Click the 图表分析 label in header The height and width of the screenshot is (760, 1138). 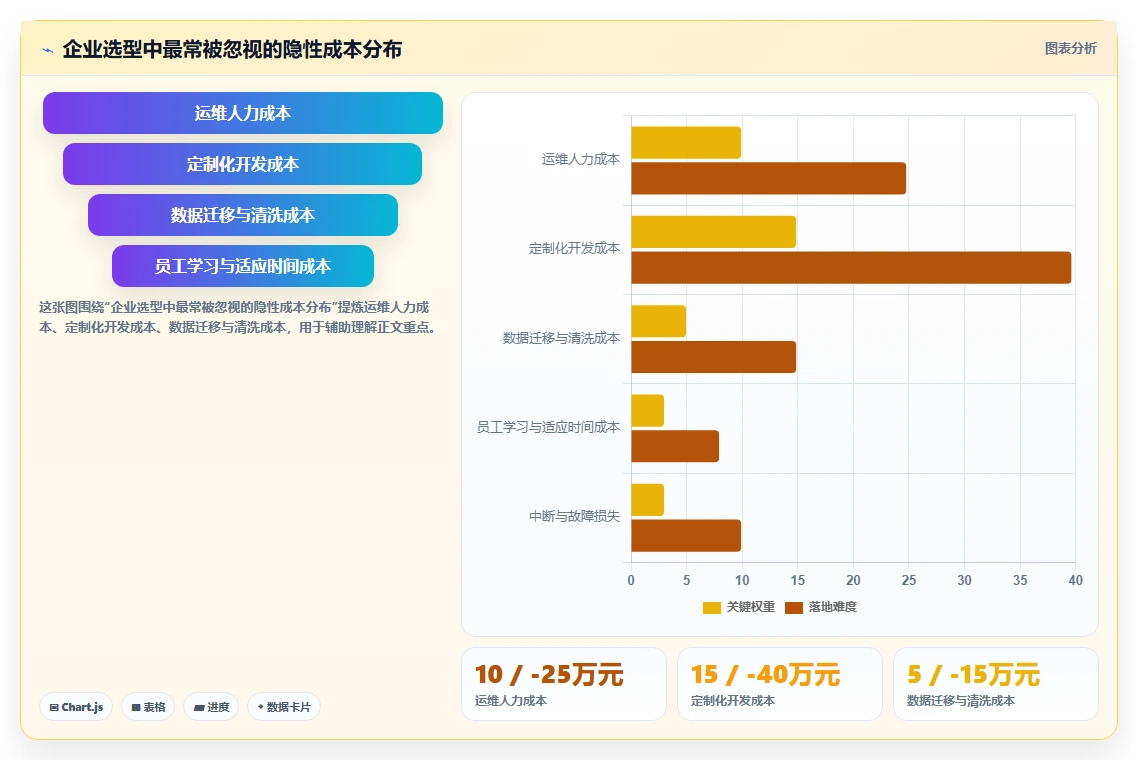(1071, 49)
